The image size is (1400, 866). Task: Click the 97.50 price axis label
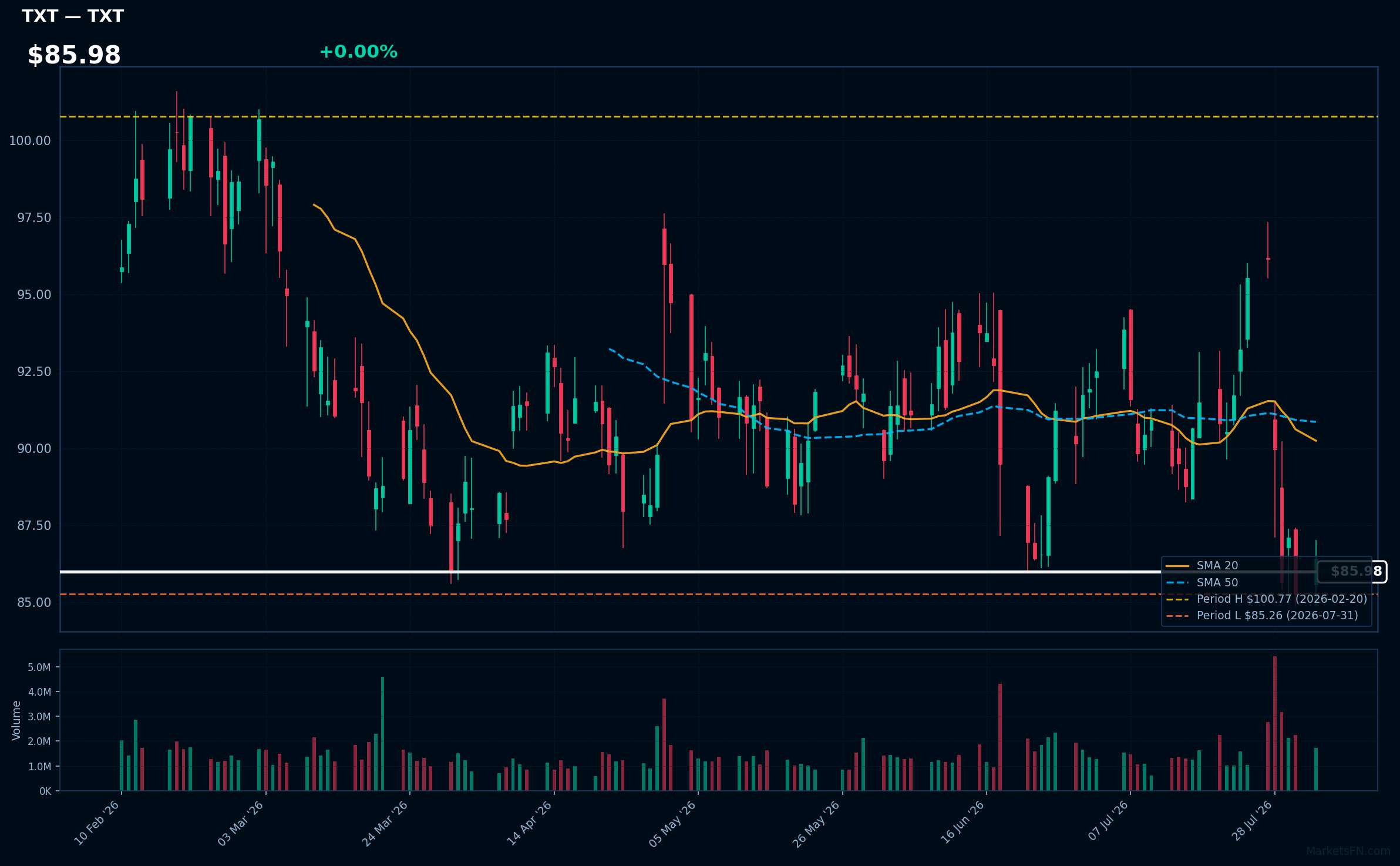click(34, 218)
